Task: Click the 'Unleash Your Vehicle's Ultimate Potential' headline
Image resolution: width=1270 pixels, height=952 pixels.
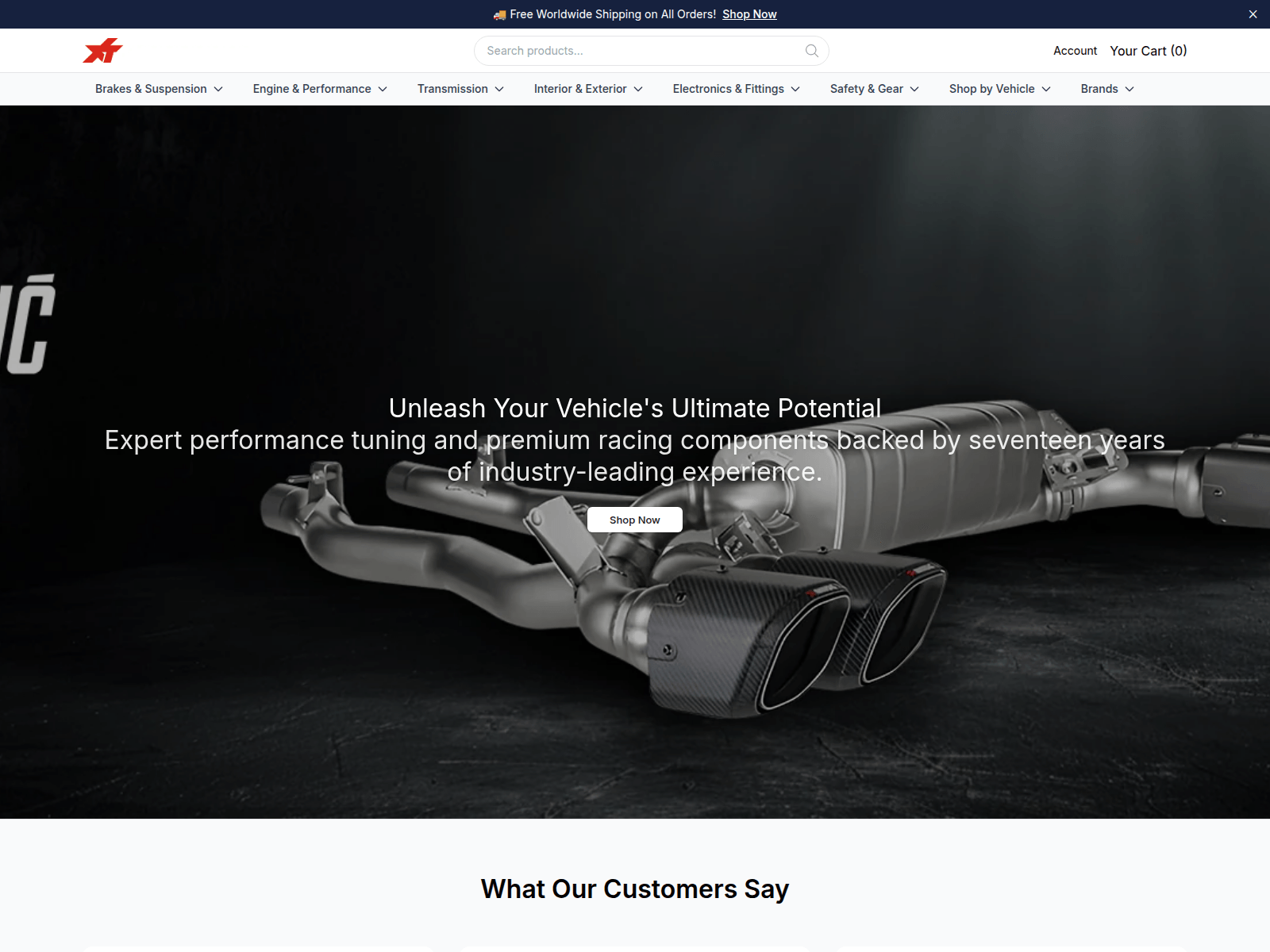Action: pos(635,408)
